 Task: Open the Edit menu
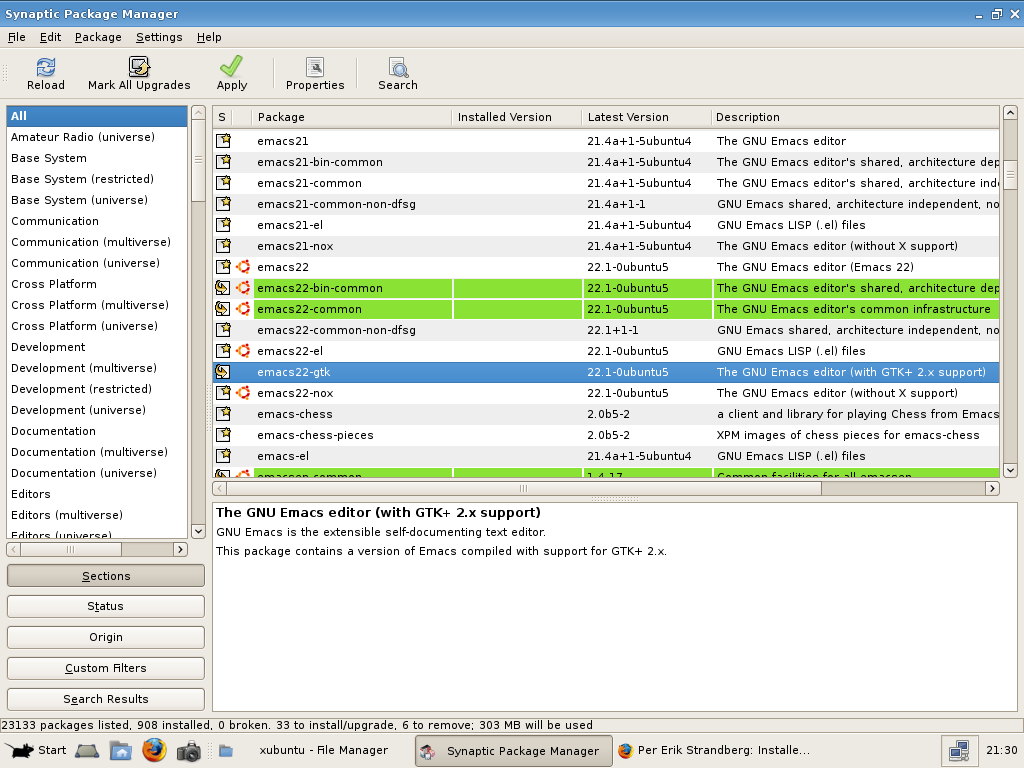click(x=50, y=37)
